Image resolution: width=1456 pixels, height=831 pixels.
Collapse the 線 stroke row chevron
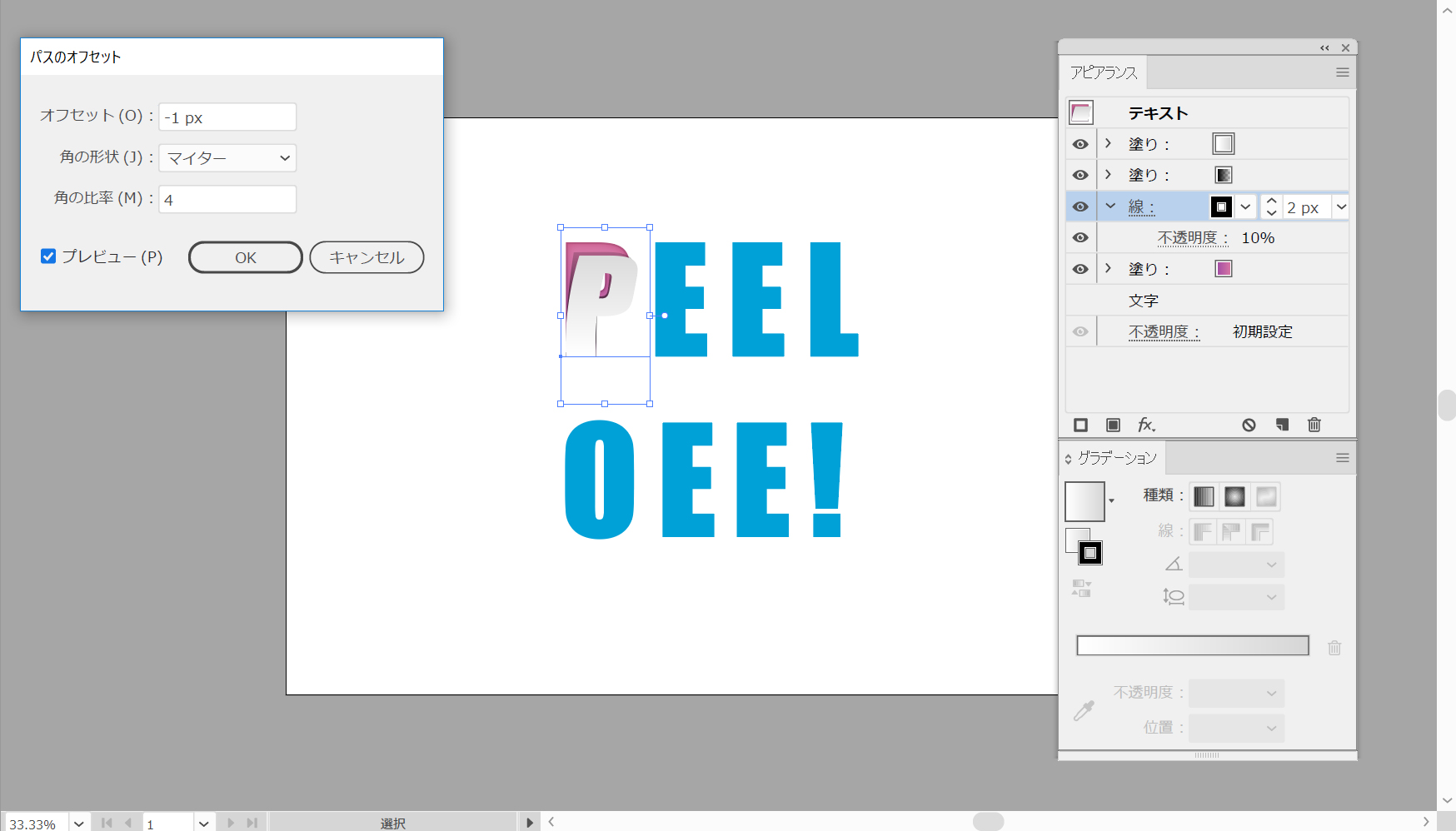click(1110, 206)
